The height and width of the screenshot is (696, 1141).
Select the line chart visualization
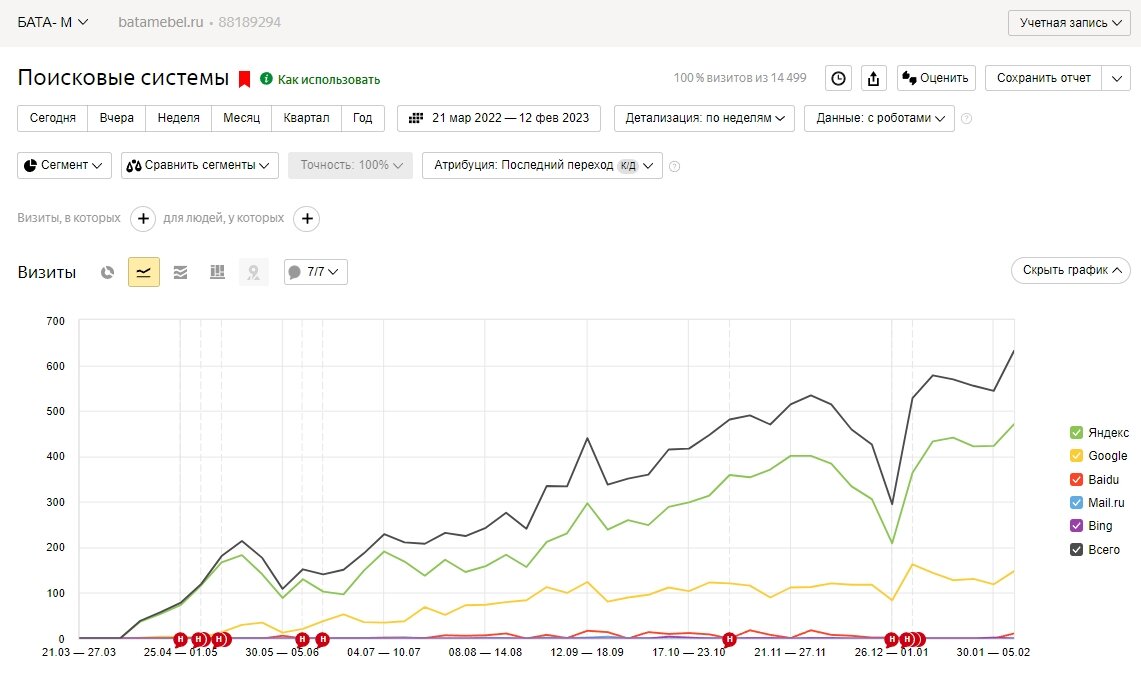point(144,271)
